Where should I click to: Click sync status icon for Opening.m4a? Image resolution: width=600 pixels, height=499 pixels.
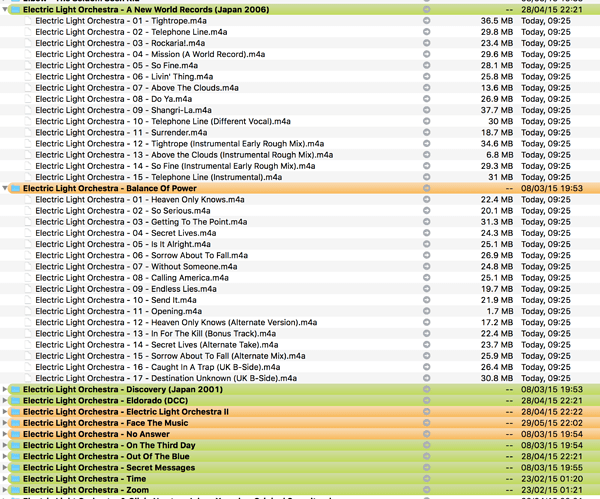(427, 311)
